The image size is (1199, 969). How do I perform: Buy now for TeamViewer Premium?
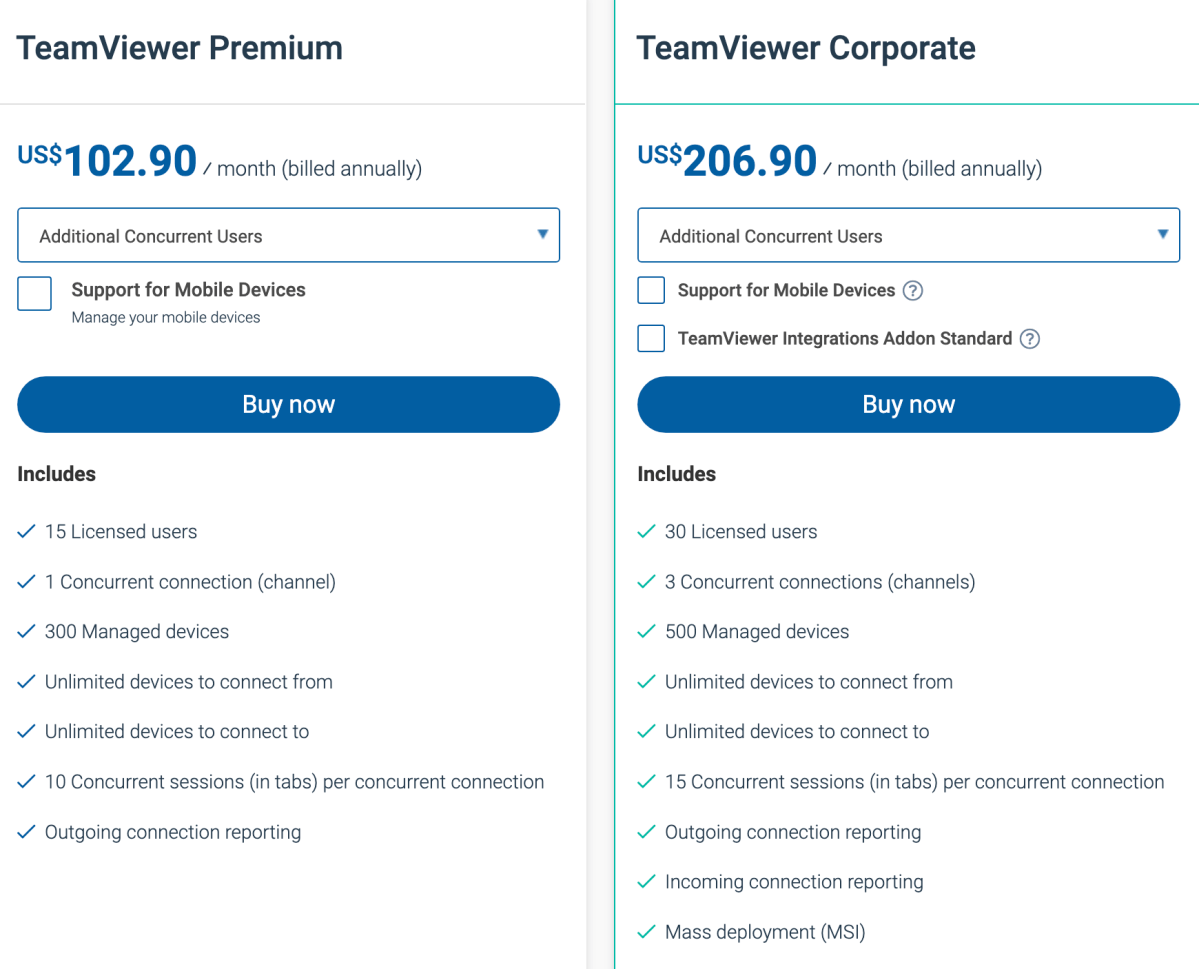tap(288, 405)
